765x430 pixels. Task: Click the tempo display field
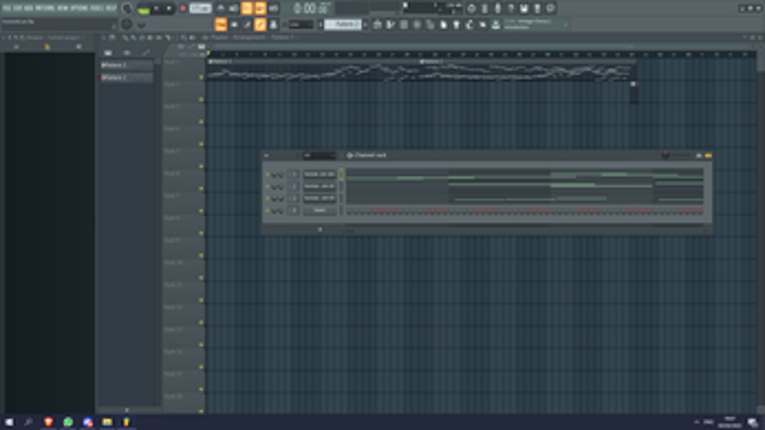[x=200, y=9]
